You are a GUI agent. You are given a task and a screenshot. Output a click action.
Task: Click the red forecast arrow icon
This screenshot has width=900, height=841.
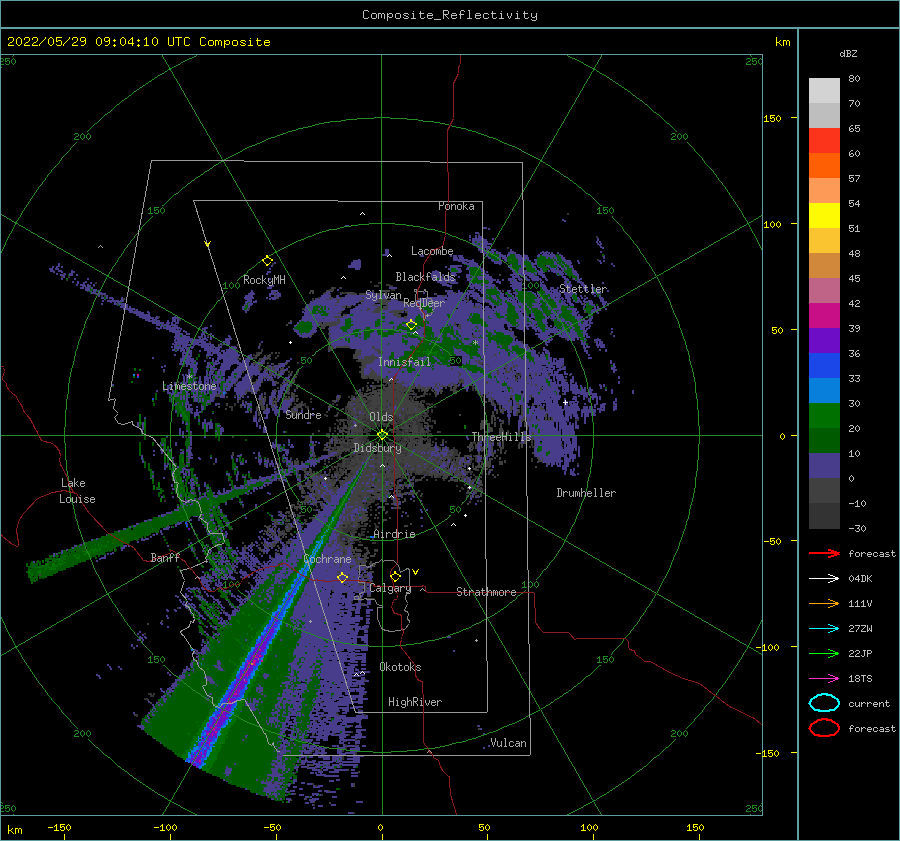pyautogui.click(x=824, y=553)
